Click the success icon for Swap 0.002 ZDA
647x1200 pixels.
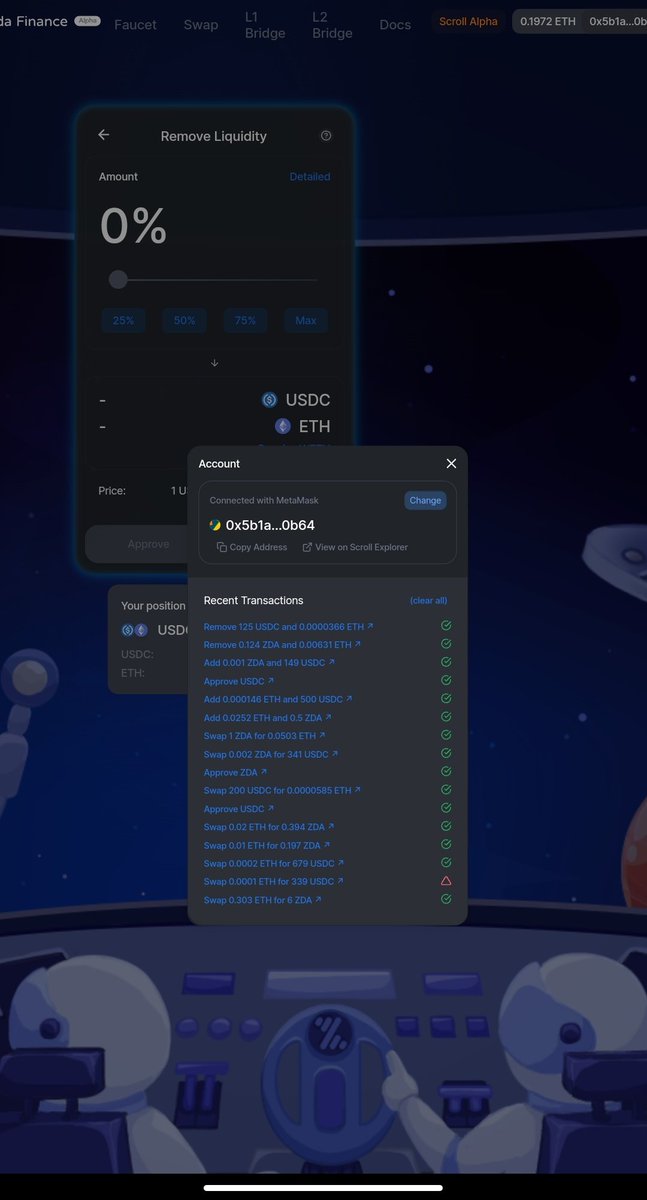point(446,753)
